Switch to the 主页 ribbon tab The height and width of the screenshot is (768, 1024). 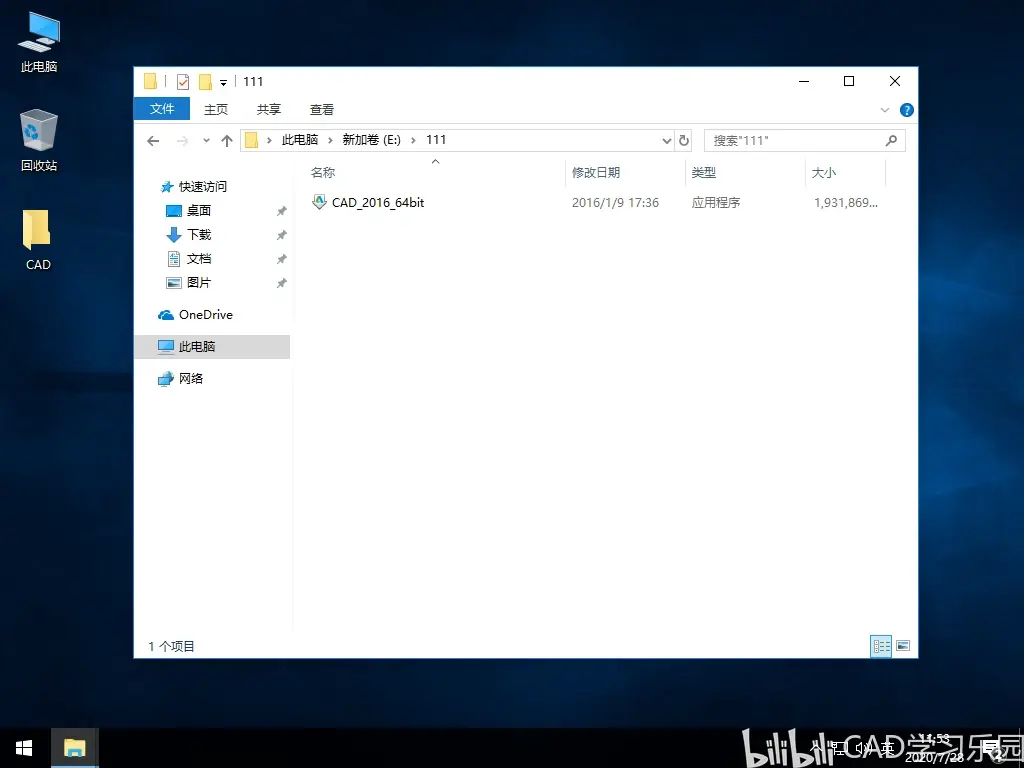coord(216,109)
